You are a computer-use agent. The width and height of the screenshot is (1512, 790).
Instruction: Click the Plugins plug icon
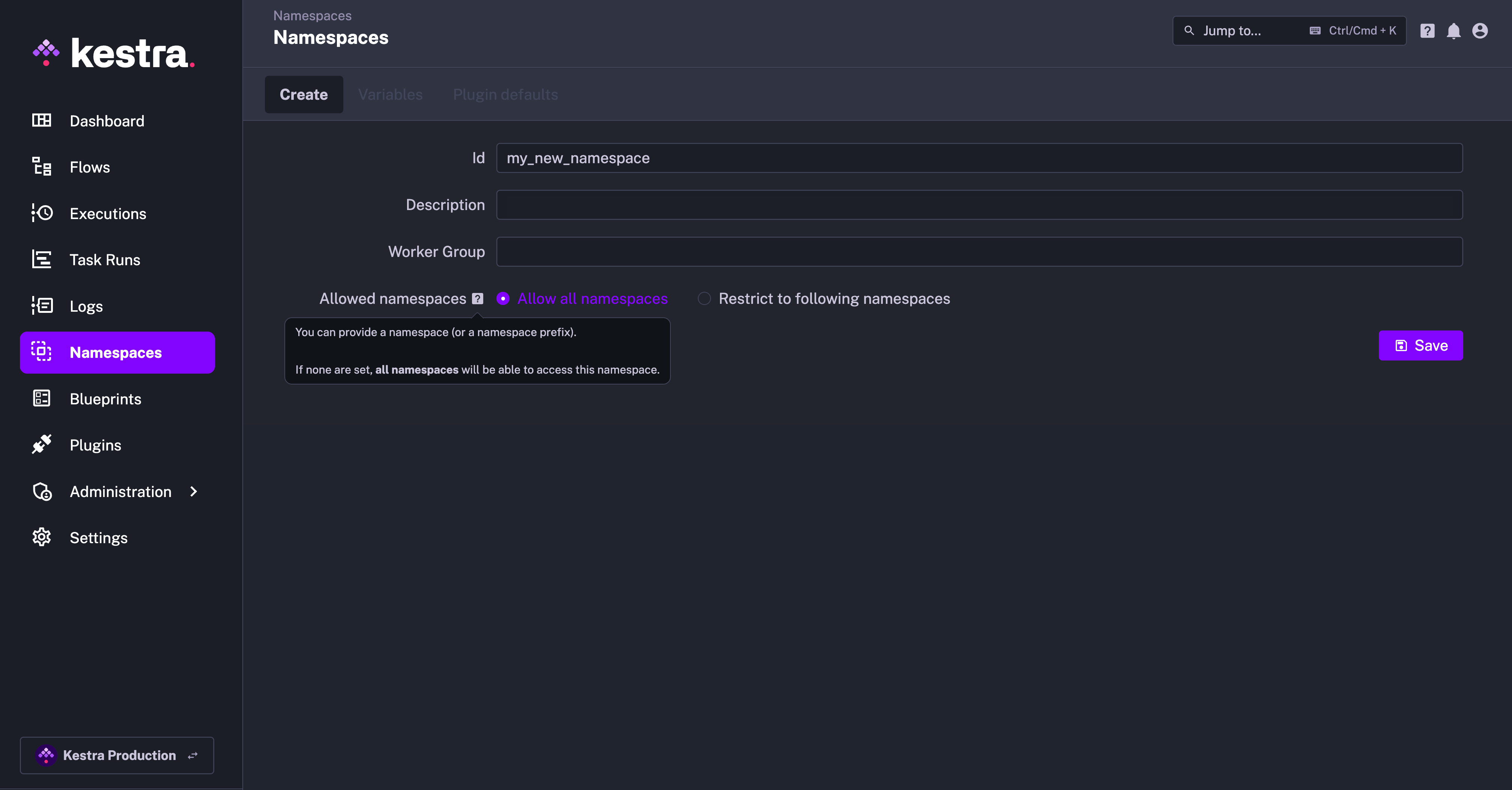click(41, 445)
